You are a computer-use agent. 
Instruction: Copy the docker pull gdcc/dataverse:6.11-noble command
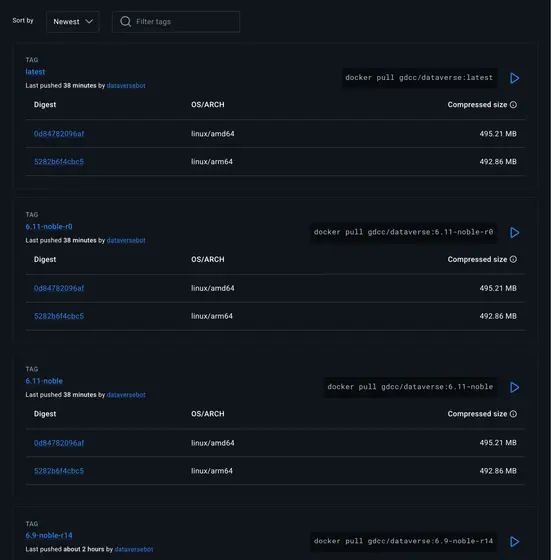tap(410, 387)
